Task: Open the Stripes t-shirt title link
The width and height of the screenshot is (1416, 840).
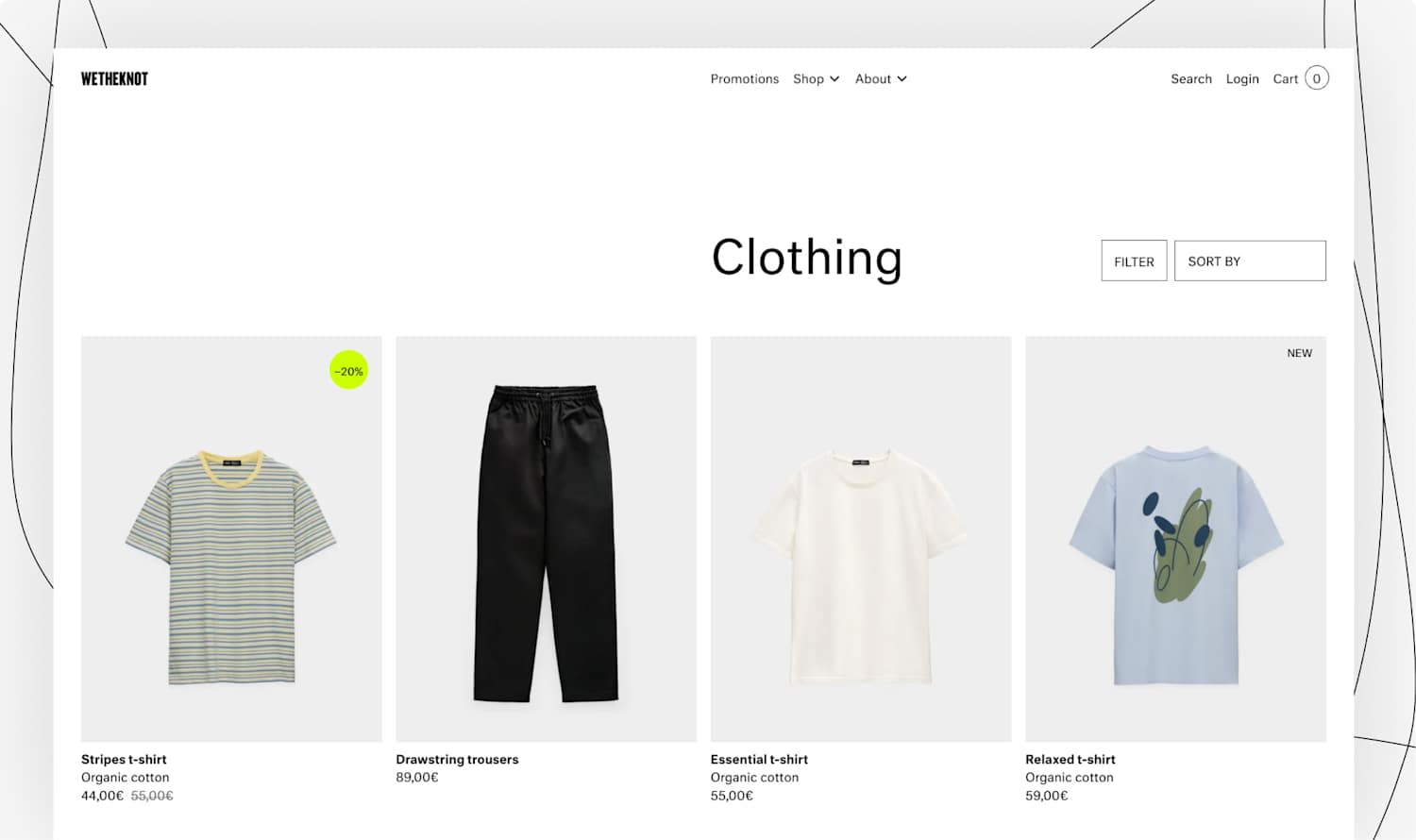Action: pyautogui.click(x=124, y=760)
